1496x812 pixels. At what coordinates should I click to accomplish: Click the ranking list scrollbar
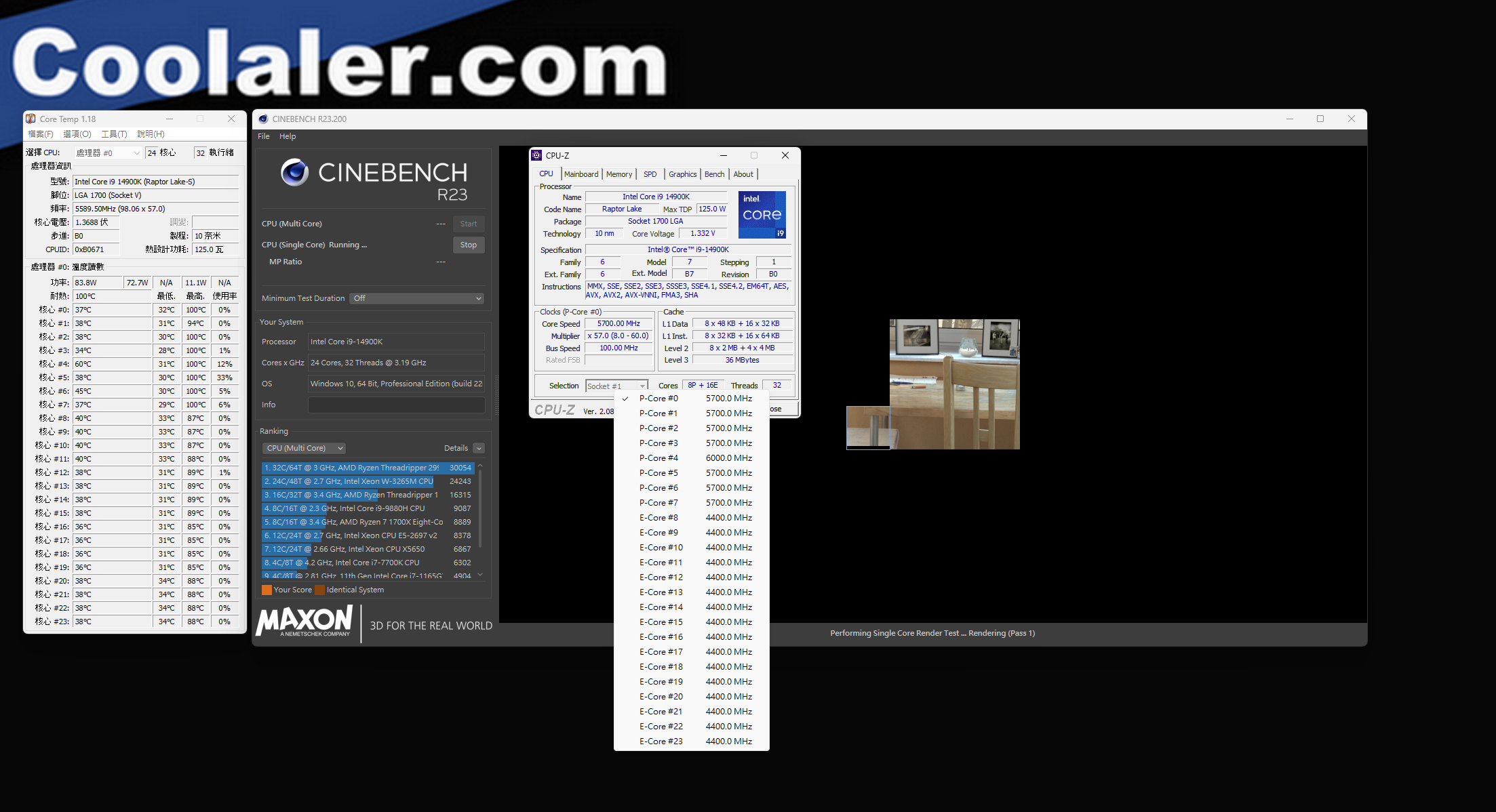pyautogui.click(x=480, y=509)
